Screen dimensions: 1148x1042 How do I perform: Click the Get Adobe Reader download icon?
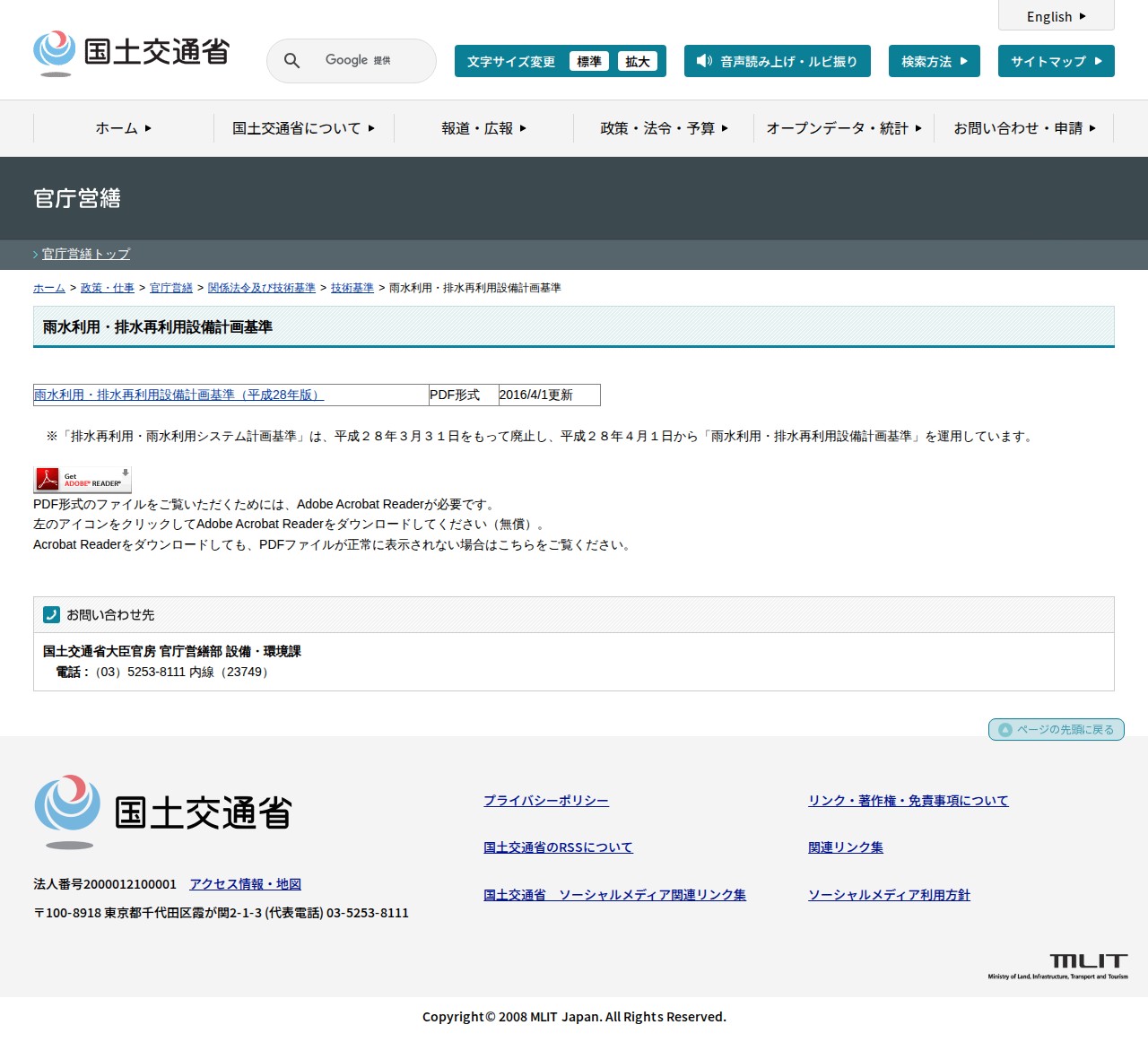[83, 480]
